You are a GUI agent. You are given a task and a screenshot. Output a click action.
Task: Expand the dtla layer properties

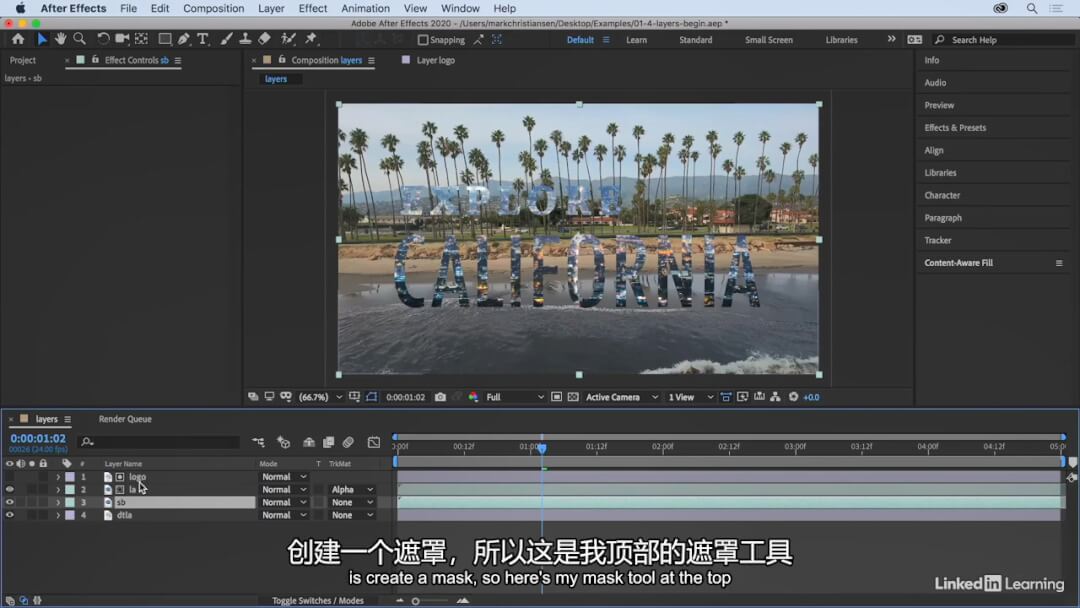pyautogui.click(x=58, y=515)
